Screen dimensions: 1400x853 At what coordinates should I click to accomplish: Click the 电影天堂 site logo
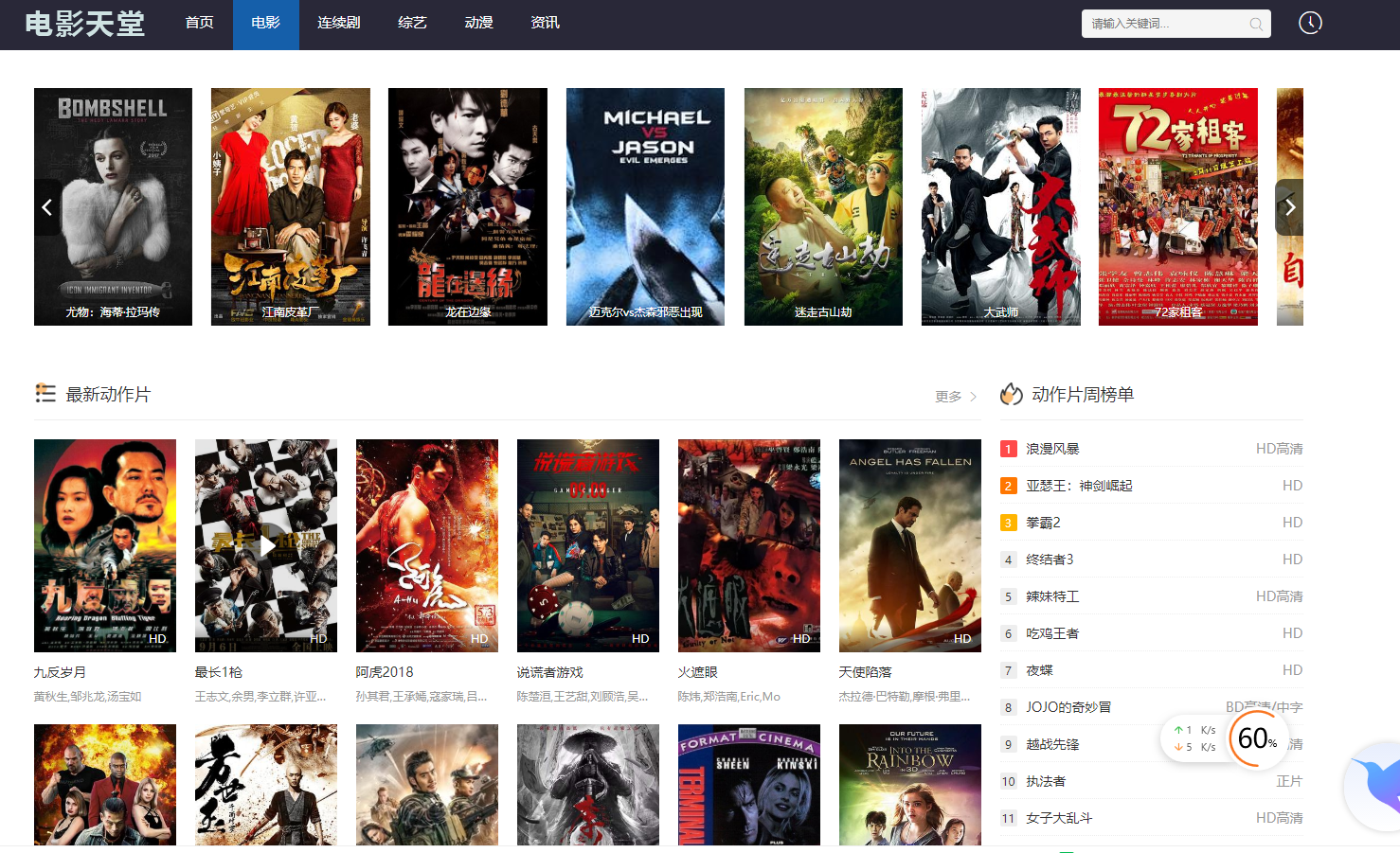pos(85,24)
